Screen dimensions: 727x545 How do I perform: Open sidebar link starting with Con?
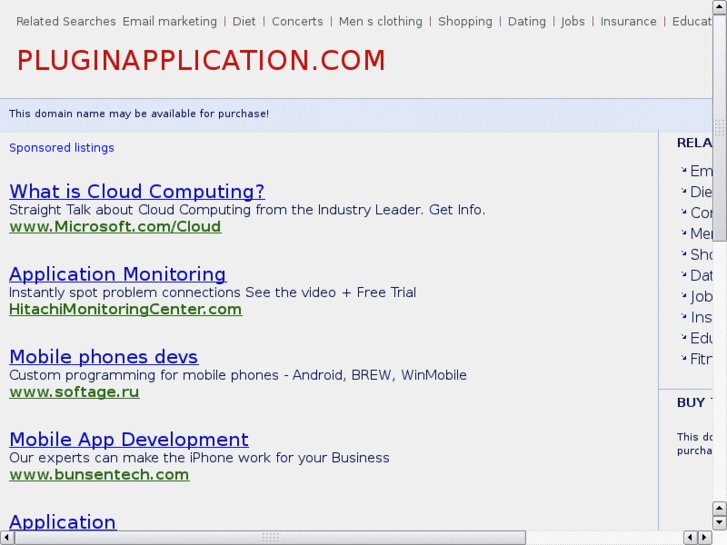tap(701, 212)
